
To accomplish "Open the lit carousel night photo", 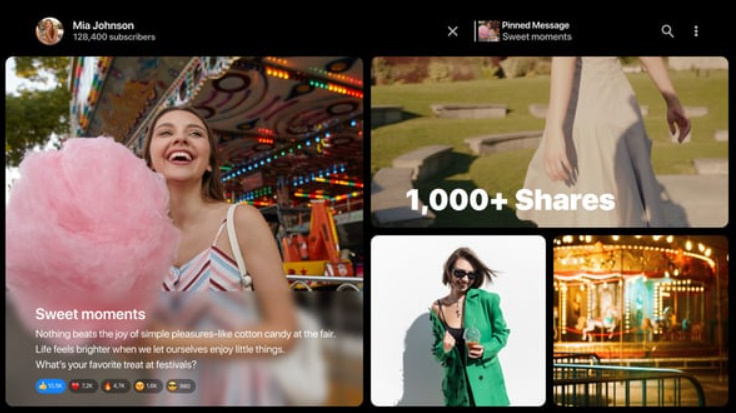I will coord(640,320).
